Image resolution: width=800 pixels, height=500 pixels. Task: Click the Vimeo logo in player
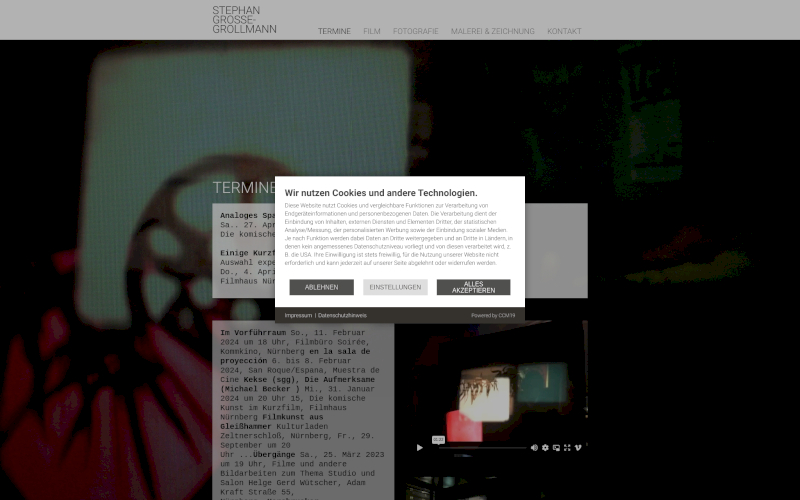coord(578,447)
